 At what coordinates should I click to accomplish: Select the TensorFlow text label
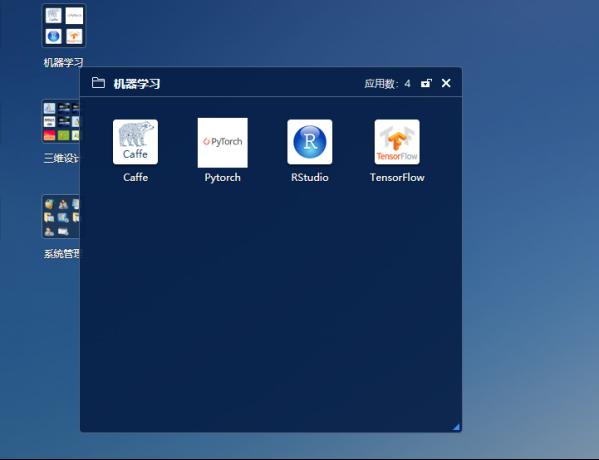[397, 177]
